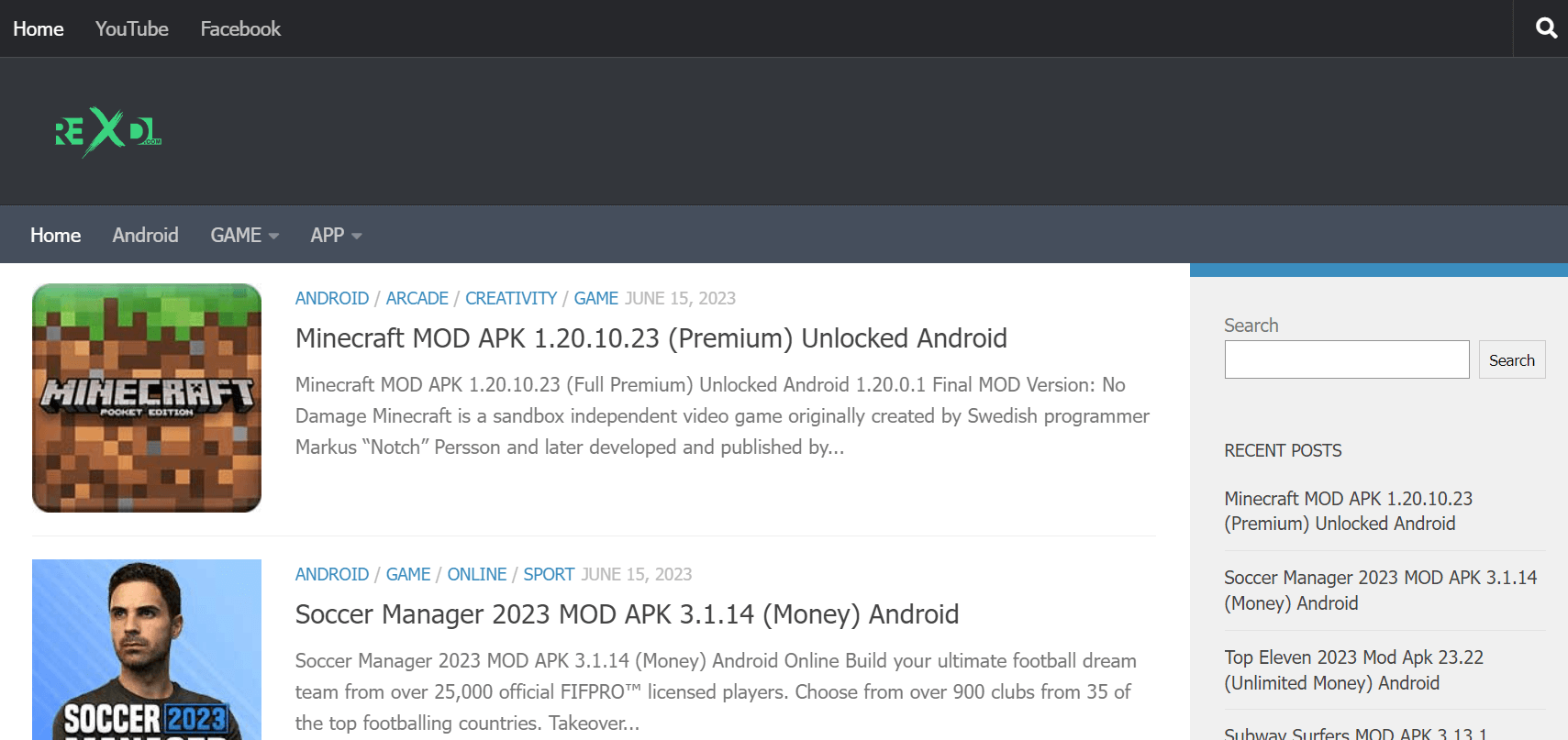Focus the sidebar search text field
The height and width of the screenshot is (740, 1568).
coord(1347,359)
